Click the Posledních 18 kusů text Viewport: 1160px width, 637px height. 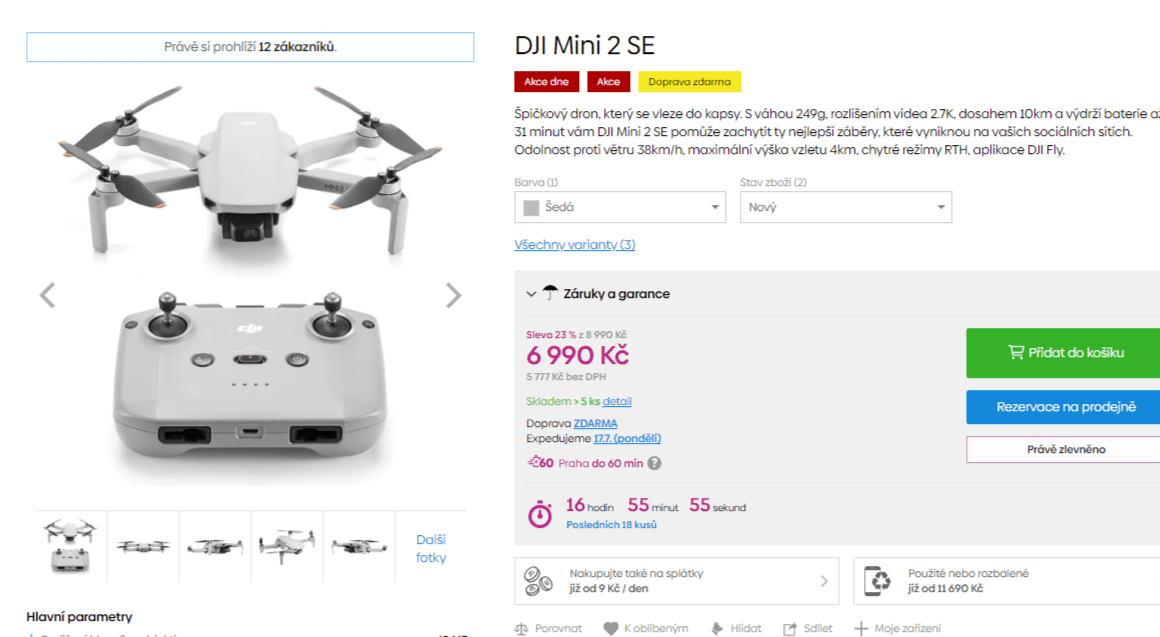coord(611,525)
